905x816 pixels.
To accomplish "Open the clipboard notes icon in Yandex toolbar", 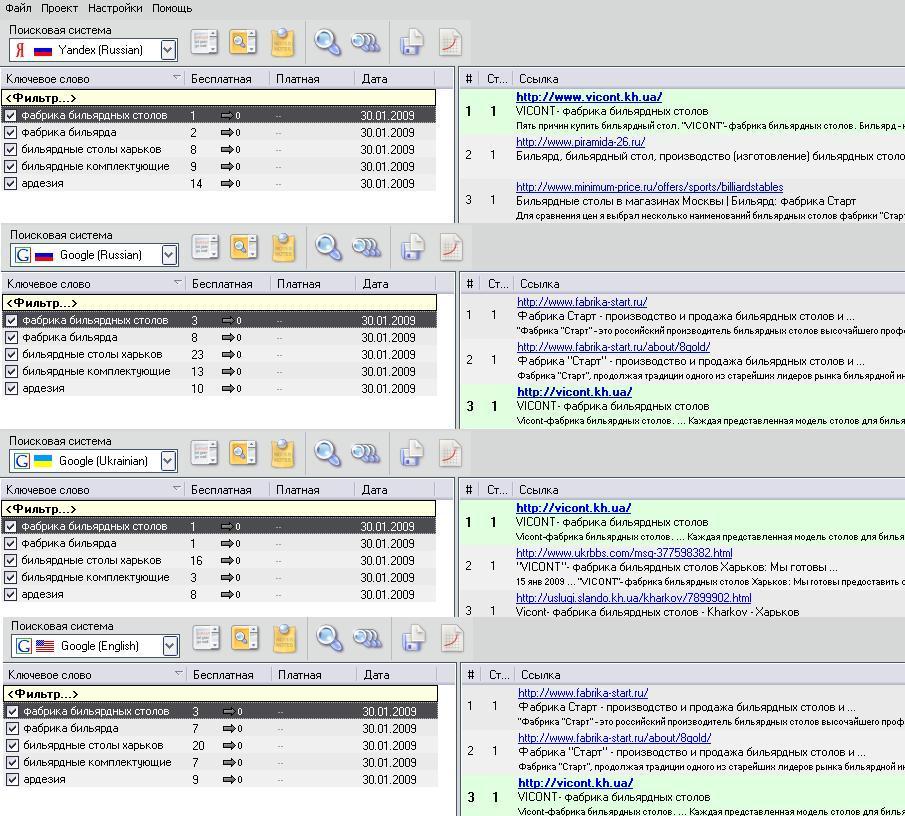I will tap(283, 42).
